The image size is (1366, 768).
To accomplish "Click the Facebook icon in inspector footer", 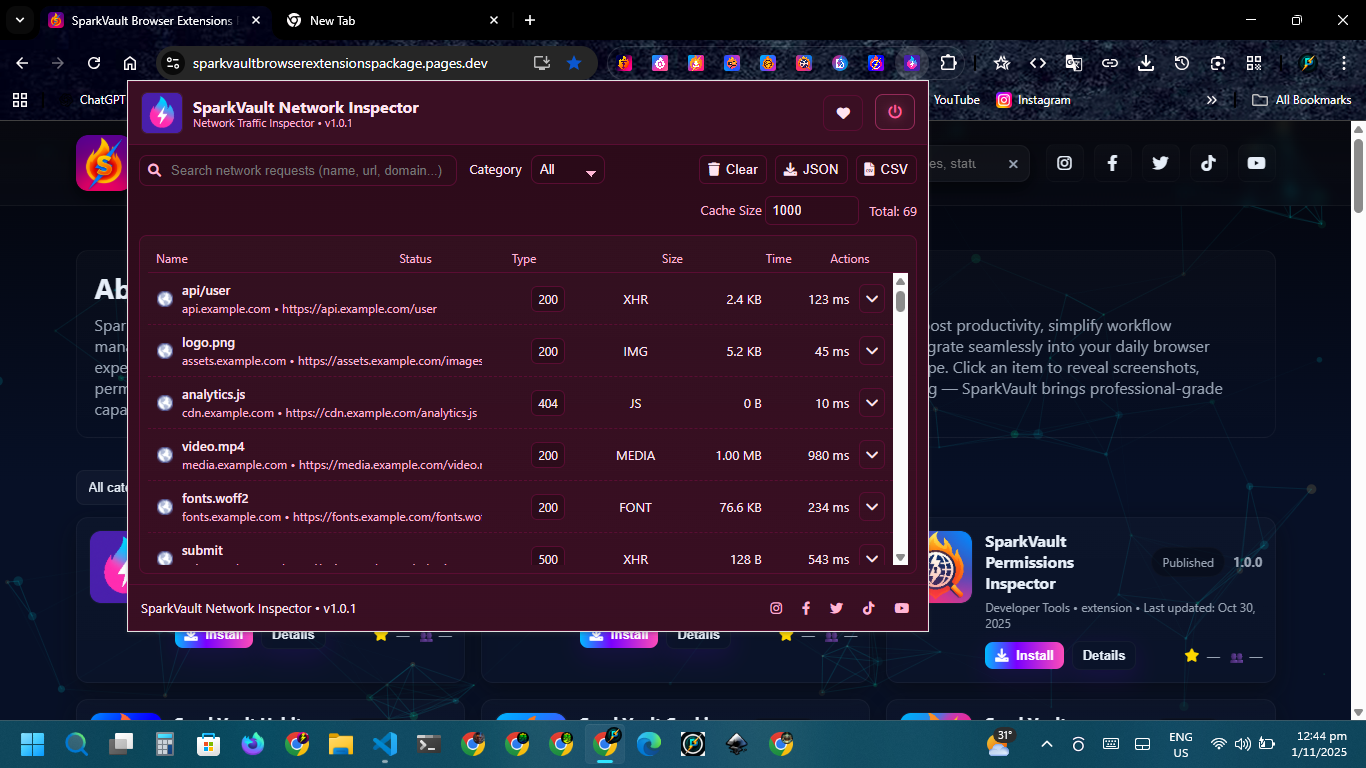I will click(x=806, y=608).
